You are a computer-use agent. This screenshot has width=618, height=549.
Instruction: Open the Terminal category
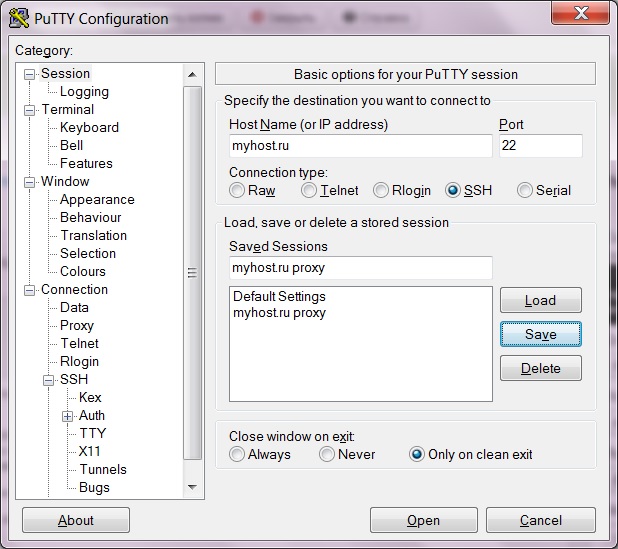(68, 109)
